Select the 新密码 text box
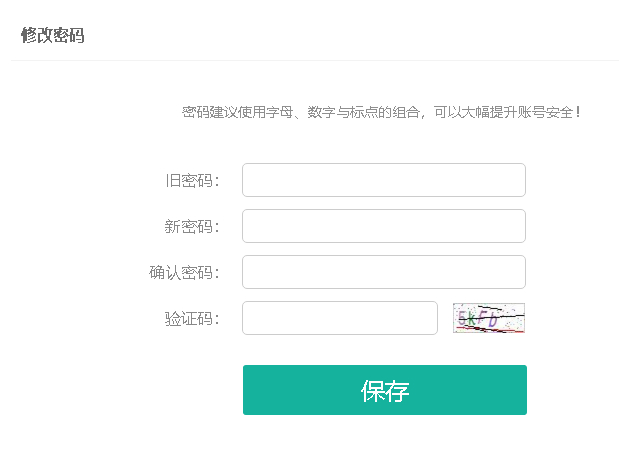The height and width of the screenshot is (464, 619). point(384,226)
